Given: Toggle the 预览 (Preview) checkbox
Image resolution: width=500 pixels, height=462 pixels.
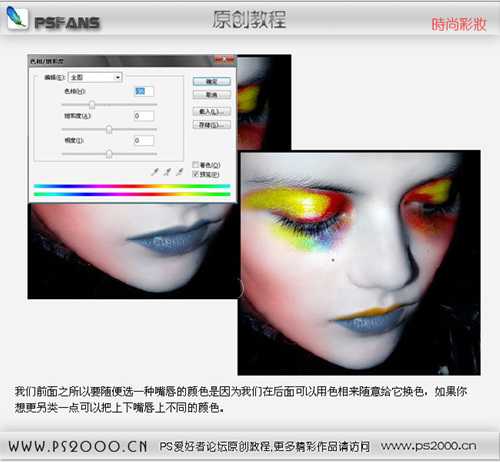Looking at the screenshot, I should click(196, 174).
